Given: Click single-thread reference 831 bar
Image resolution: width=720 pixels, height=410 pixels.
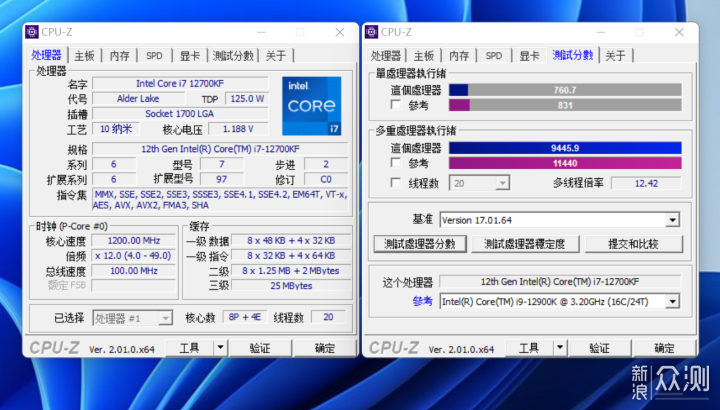Looking at the screenshot, I should click(x=565, y=105).
